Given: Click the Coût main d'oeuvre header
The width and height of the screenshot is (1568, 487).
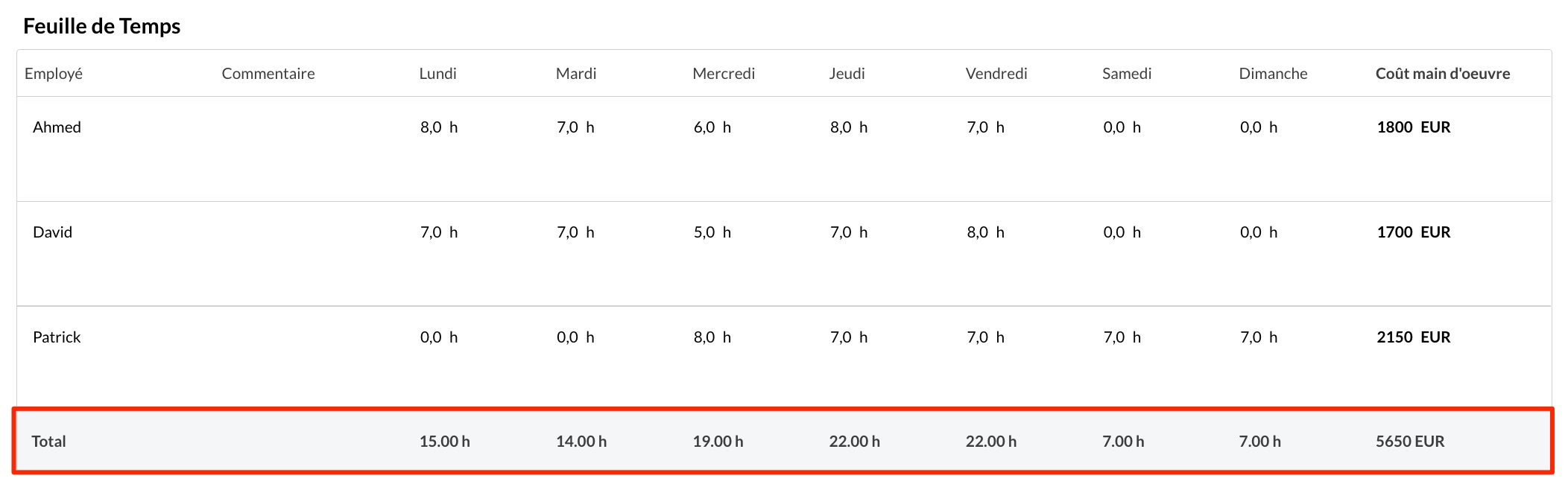Looking at the screenshot, I should (1443, 74).
